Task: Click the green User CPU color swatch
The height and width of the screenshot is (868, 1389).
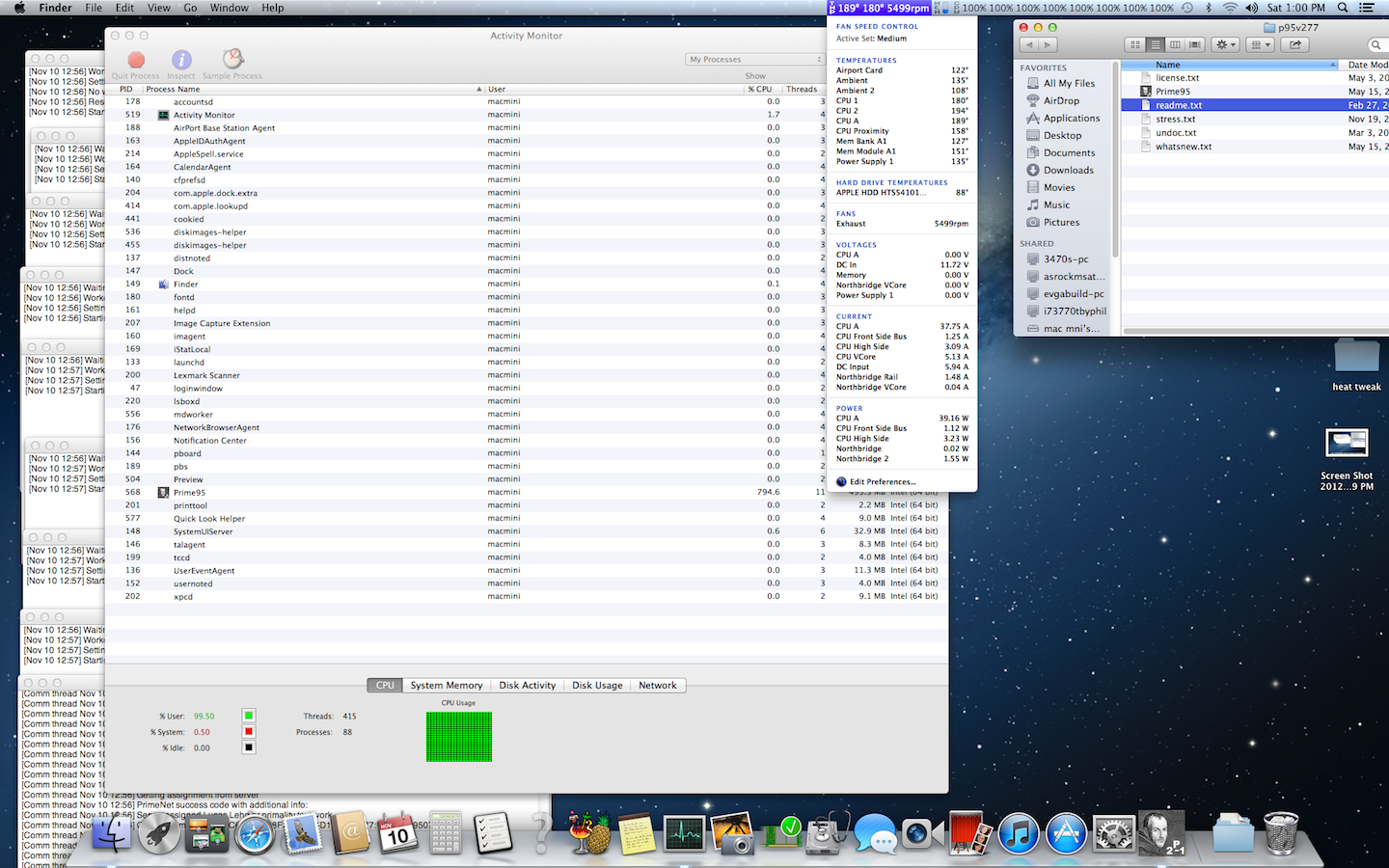Action: coord(249,716)
